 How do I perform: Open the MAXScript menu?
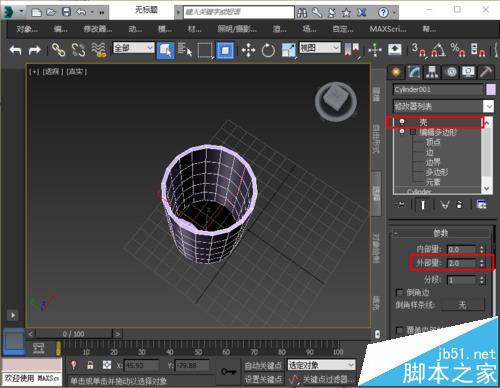click(x=388, y=29)
